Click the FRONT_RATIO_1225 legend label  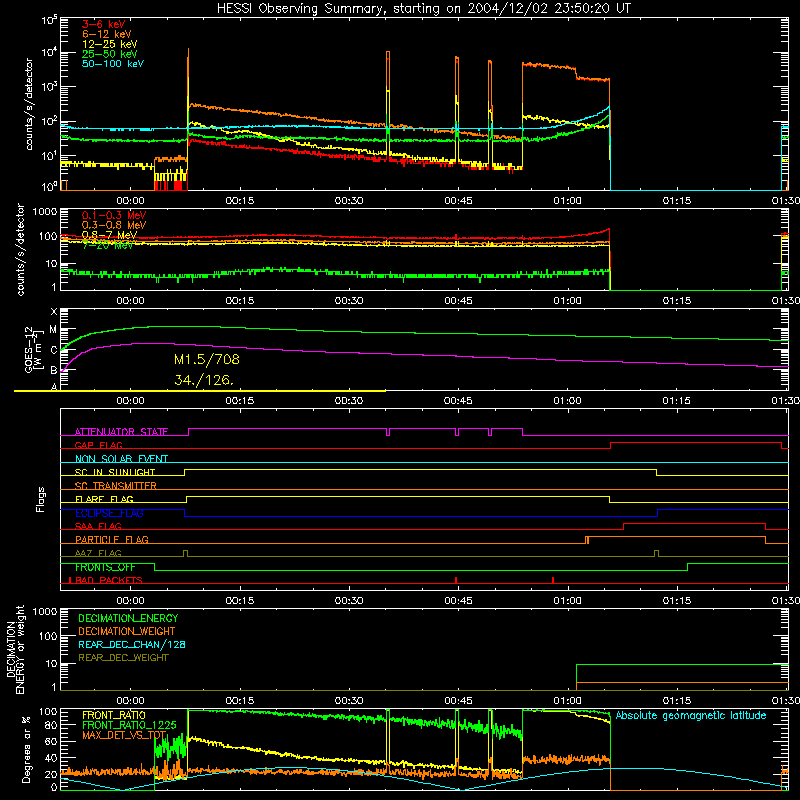click(x=129, y=725)
